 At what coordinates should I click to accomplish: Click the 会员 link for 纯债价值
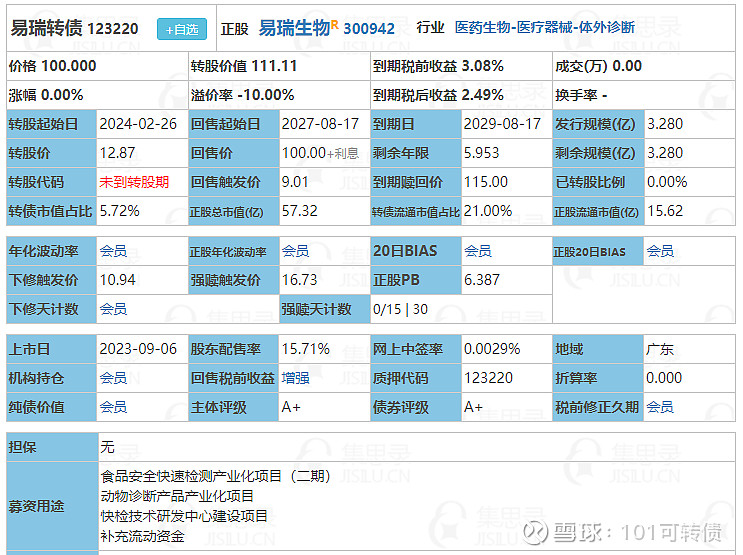113,407
